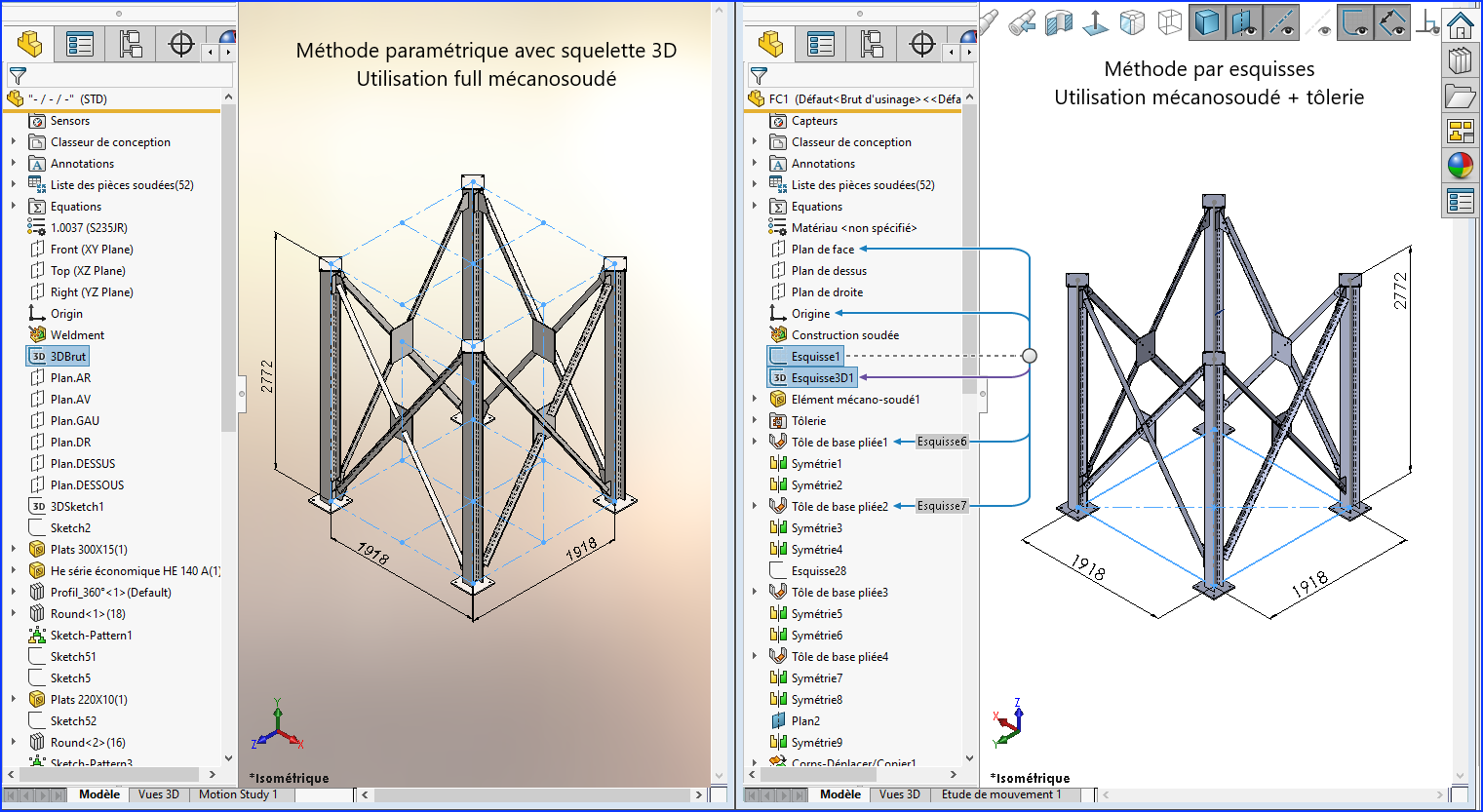
Task: Toggle the greyed dashed-line visibility eye icon
Action: (x=1319, y=22)
